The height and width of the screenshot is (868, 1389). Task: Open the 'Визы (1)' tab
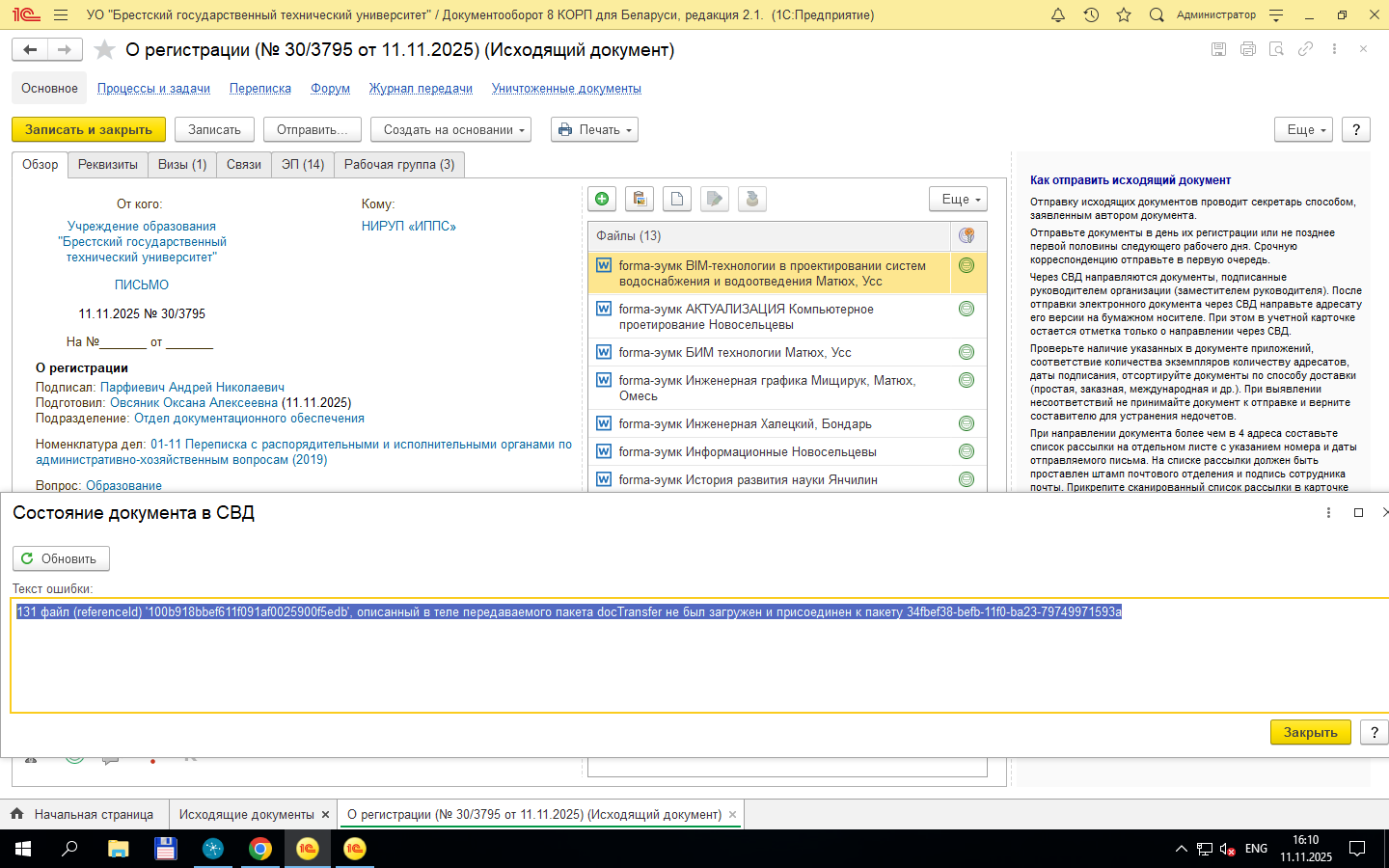click(x=182, y=165)
